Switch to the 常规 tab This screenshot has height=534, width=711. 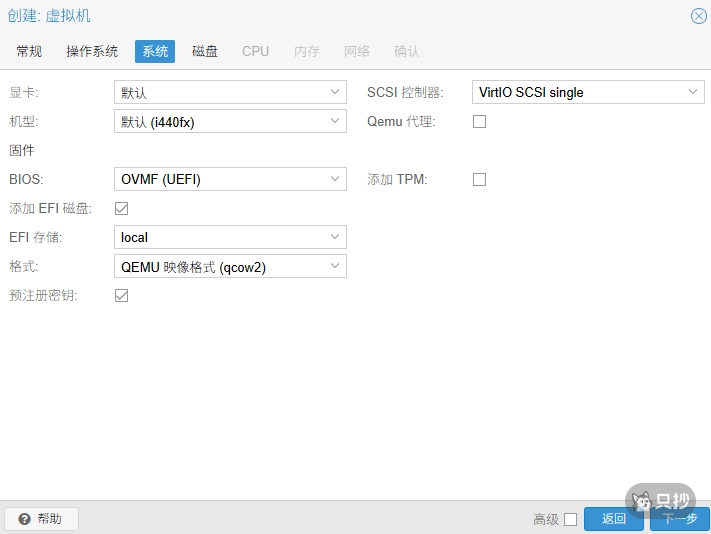pyautogui.click(x=29, y=51)
